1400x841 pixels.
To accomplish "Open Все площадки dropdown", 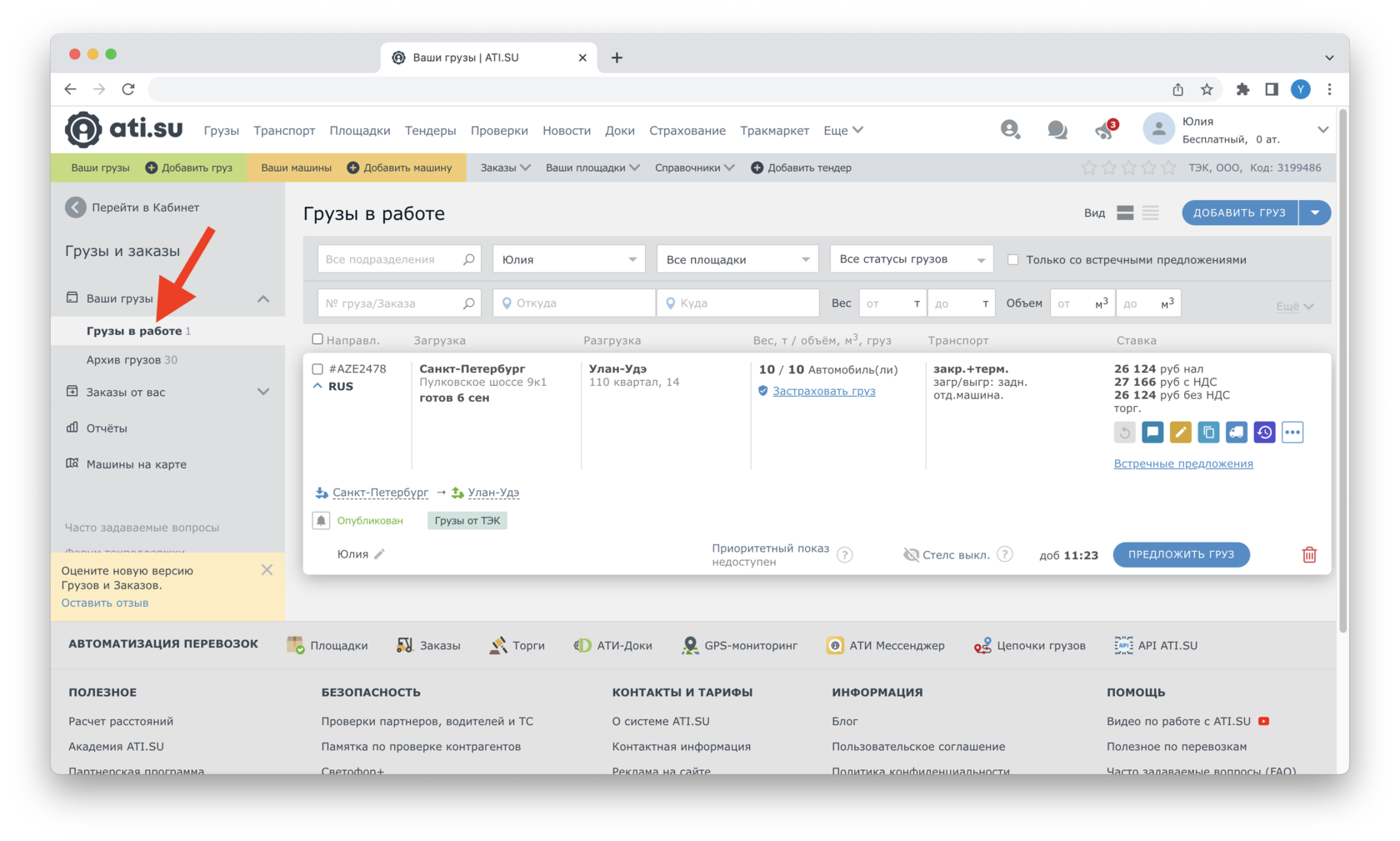I will coord(737,259).
